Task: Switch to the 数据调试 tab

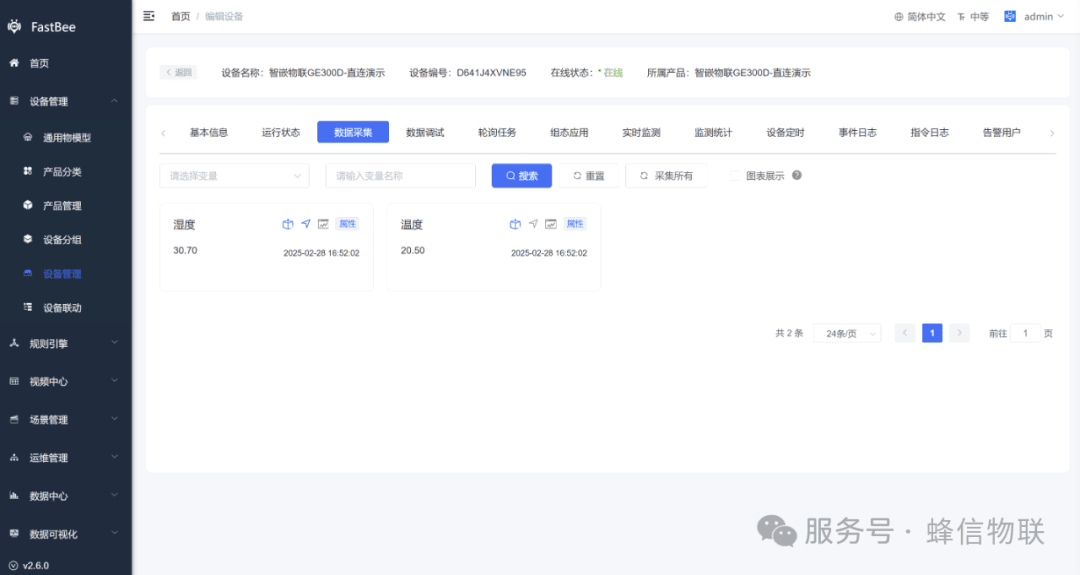Action: coord(425,132)
